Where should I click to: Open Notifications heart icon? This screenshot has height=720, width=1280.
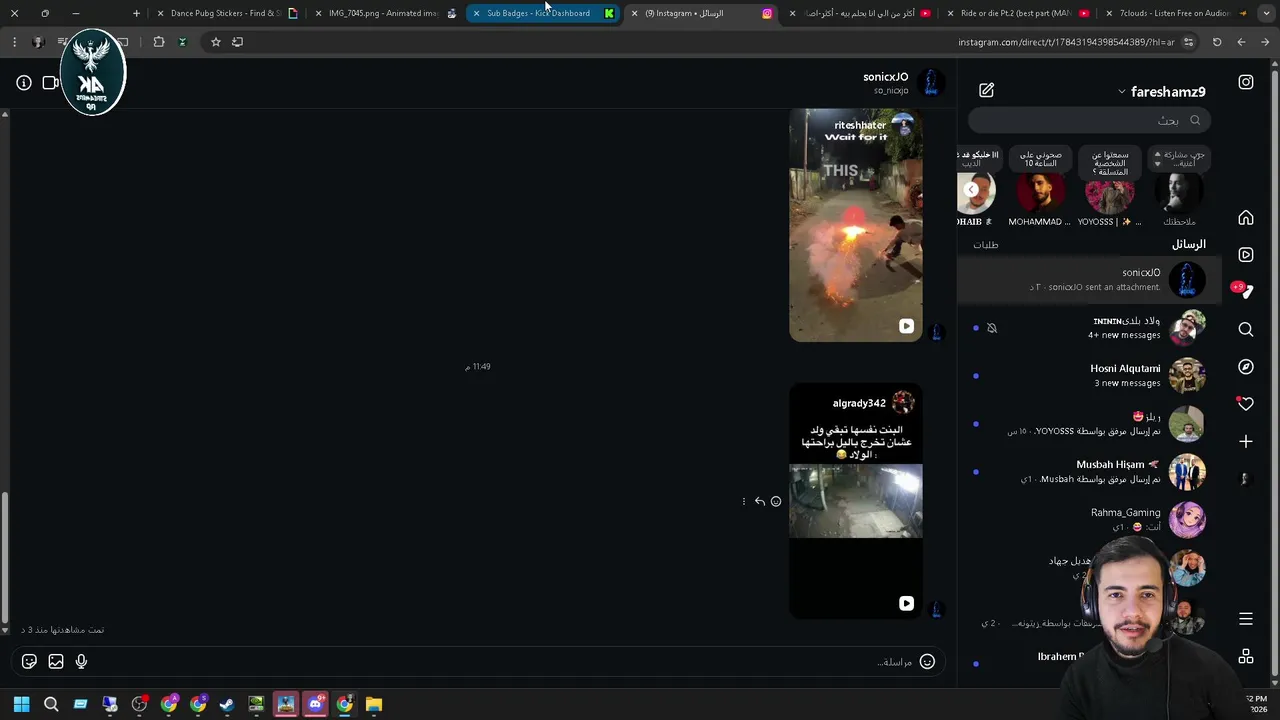pyautogui.click(x=1245, y=404)
